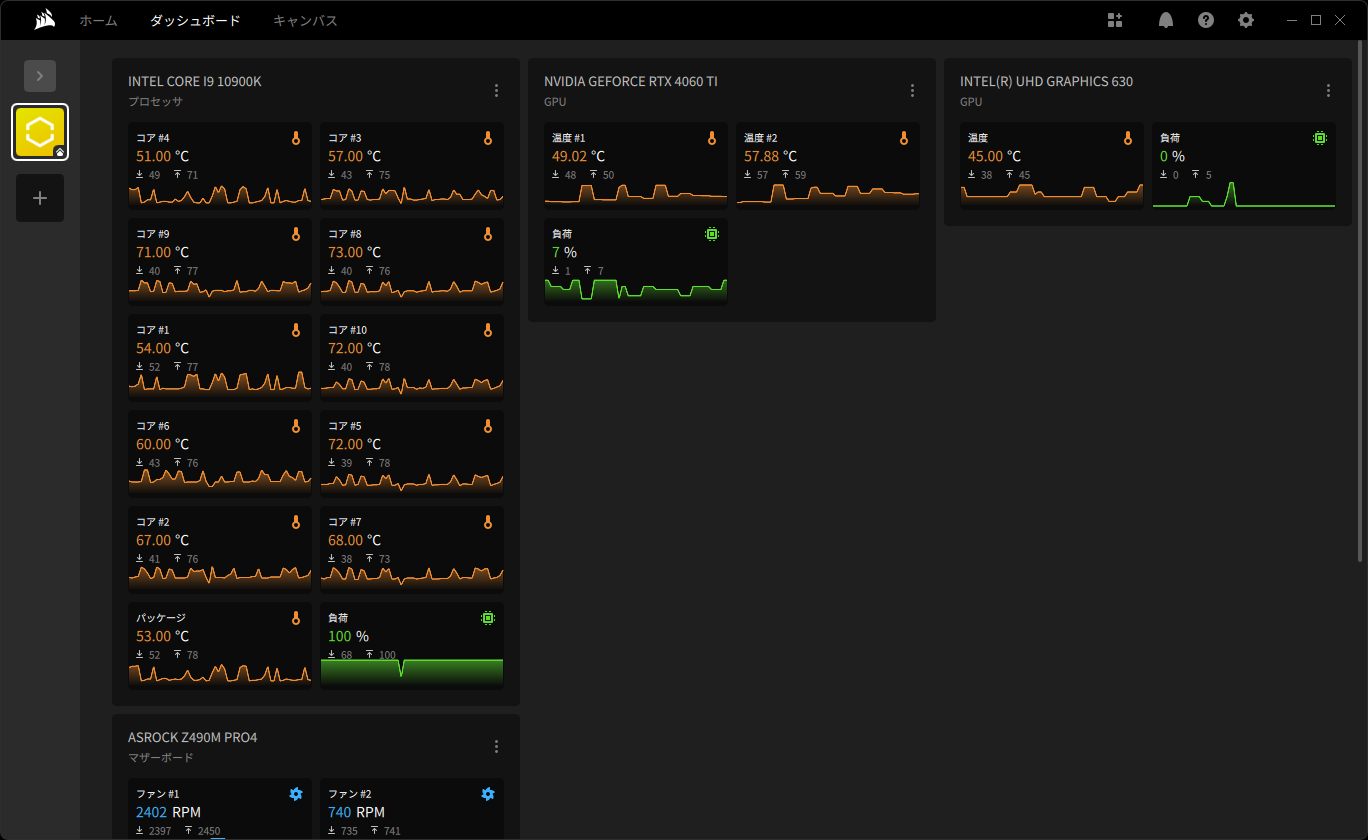
Task: Select the yellow device profile icon
Action: (x=40, y=132)
